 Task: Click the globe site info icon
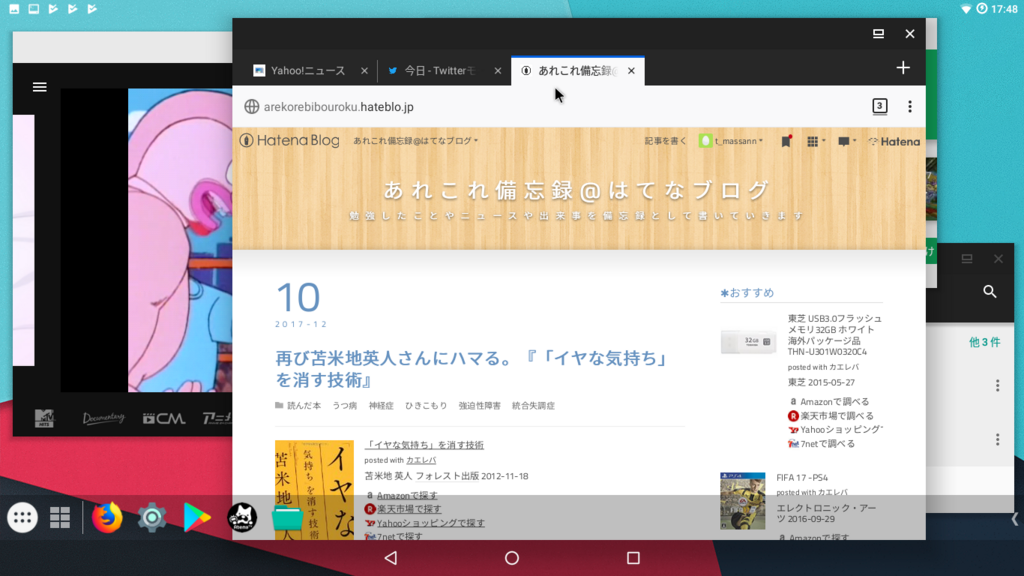251,106
